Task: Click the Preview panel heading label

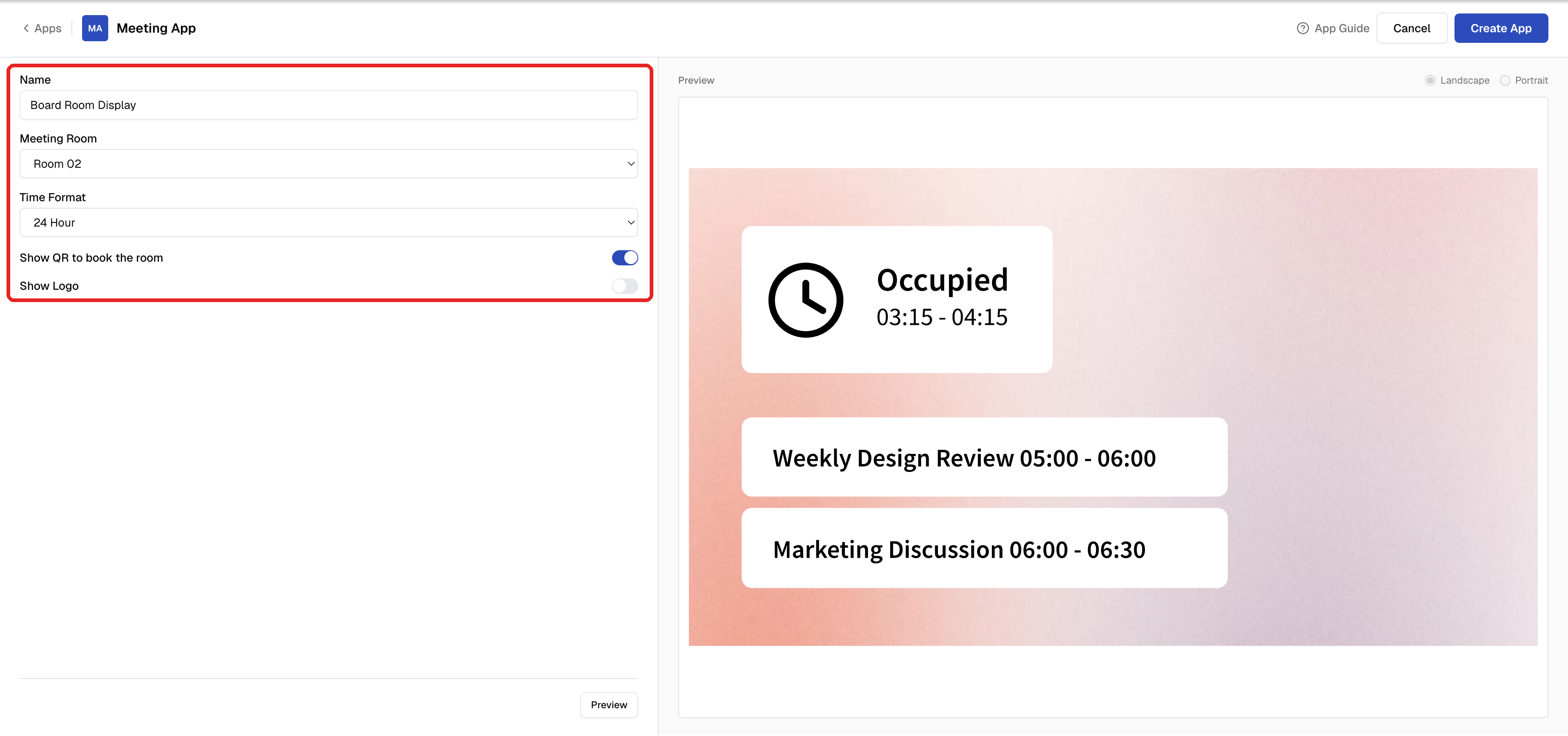Action: click(696, 80)
